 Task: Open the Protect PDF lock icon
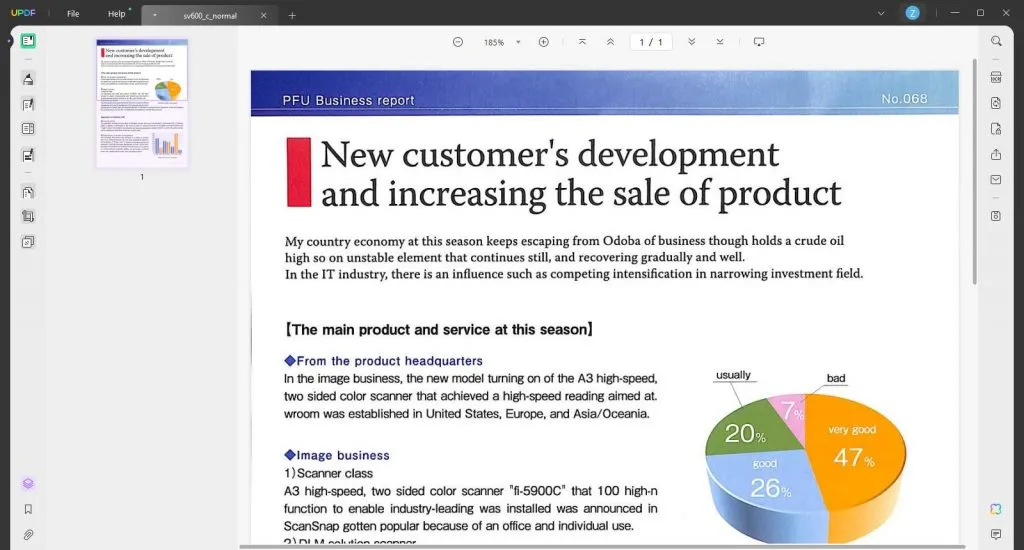[x=996, y=129]
